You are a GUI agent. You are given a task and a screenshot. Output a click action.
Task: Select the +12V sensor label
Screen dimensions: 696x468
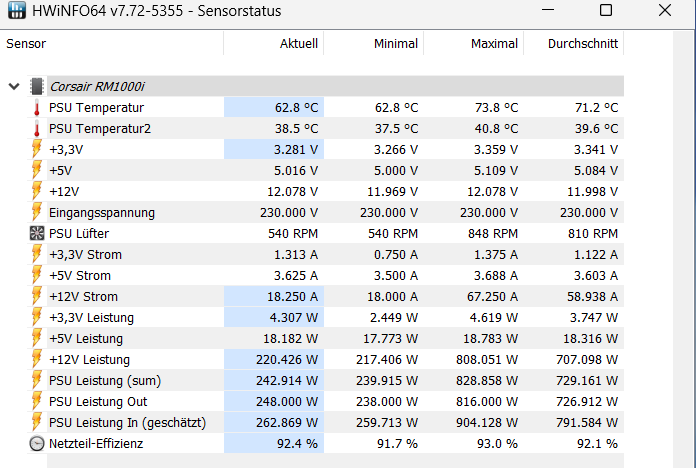[x=64, y=191]
